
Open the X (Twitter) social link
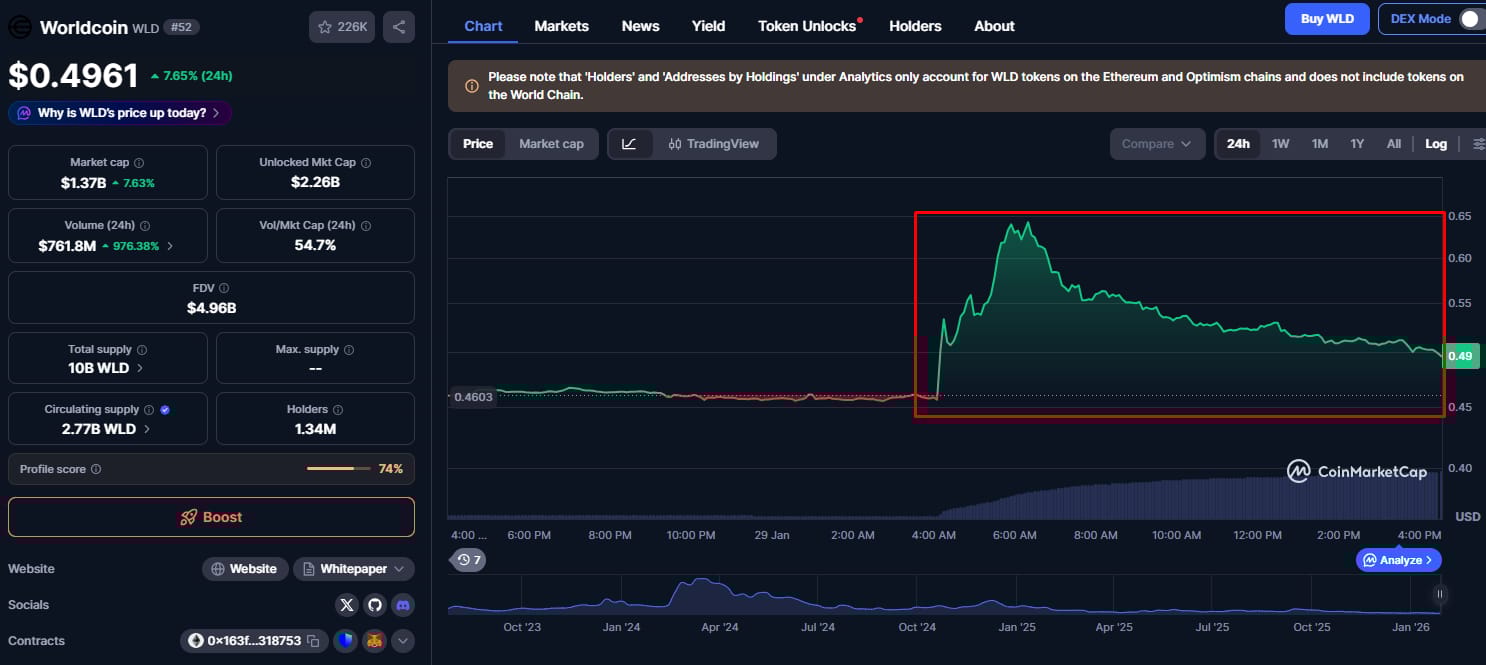347,605
